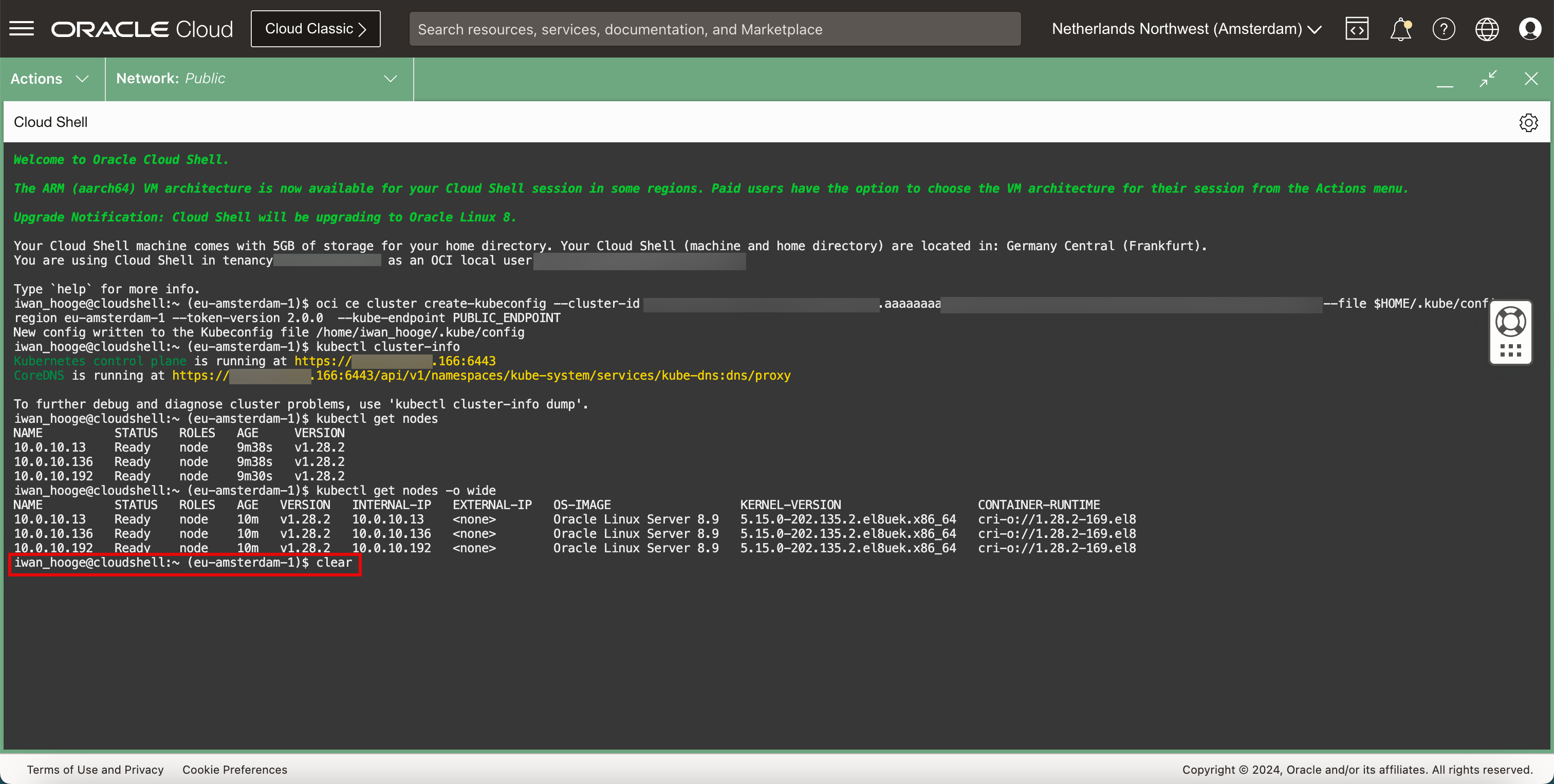This screenshot has width=1554, height=784.
Task: Open the Help question mark icon
Action: pyautogui.click(x=1444, y=29)
